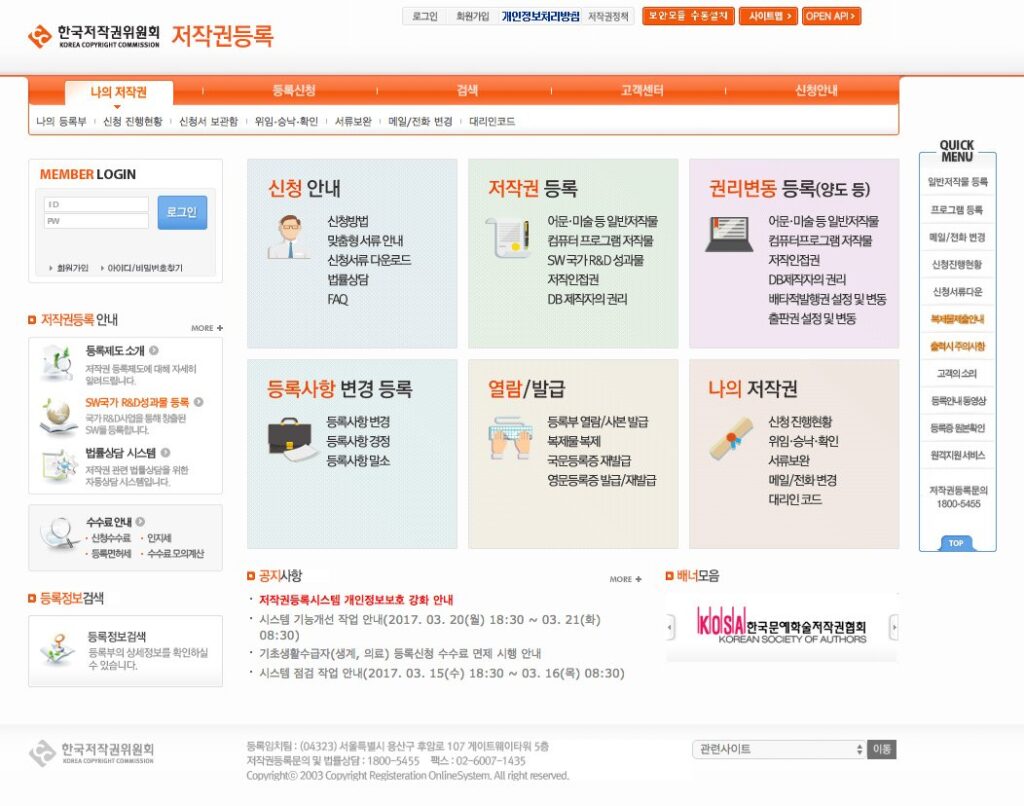This screenshot has height=806, width=1024.
Task: Expand 공지사항 list with MORE +
Action: tap(625, 579)
